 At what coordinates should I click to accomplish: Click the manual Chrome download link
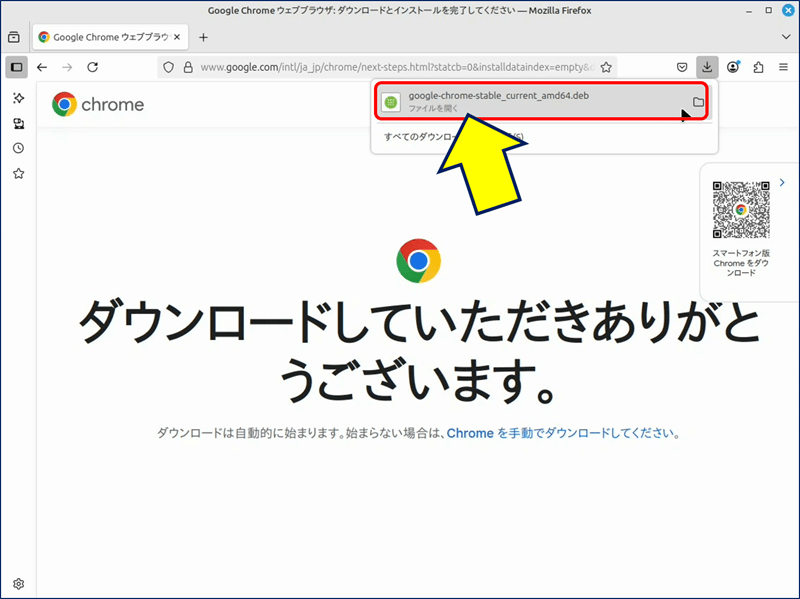coord(561,433)
